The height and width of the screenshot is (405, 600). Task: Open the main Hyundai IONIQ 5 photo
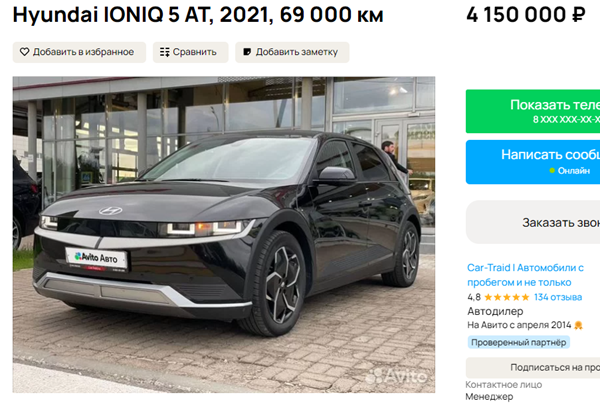tap(224, 235)
